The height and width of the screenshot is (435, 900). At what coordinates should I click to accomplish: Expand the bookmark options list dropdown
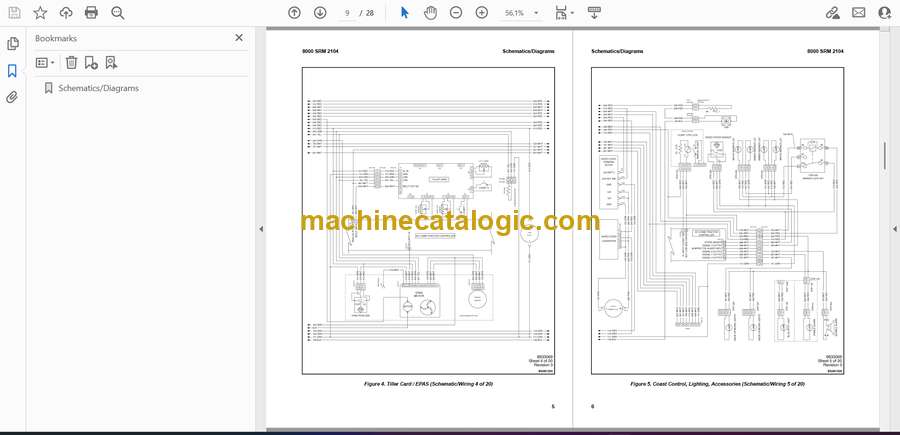pos(45,63)
